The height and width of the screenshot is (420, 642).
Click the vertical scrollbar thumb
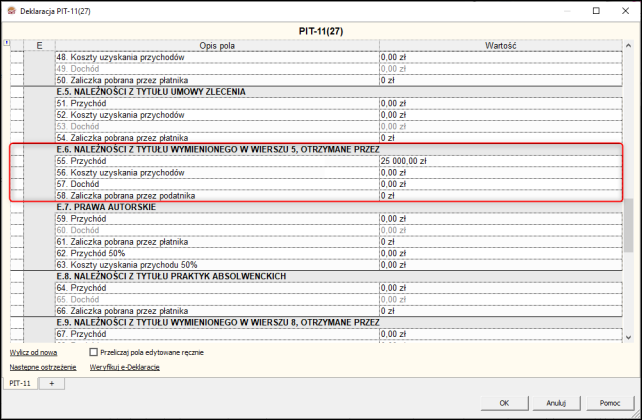(x=628, y=225)
